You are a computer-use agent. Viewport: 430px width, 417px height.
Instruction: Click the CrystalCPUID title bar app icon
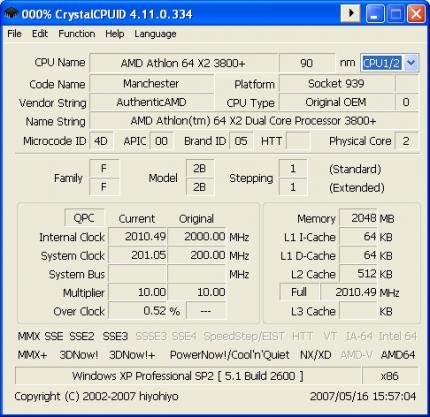[10, 14]
